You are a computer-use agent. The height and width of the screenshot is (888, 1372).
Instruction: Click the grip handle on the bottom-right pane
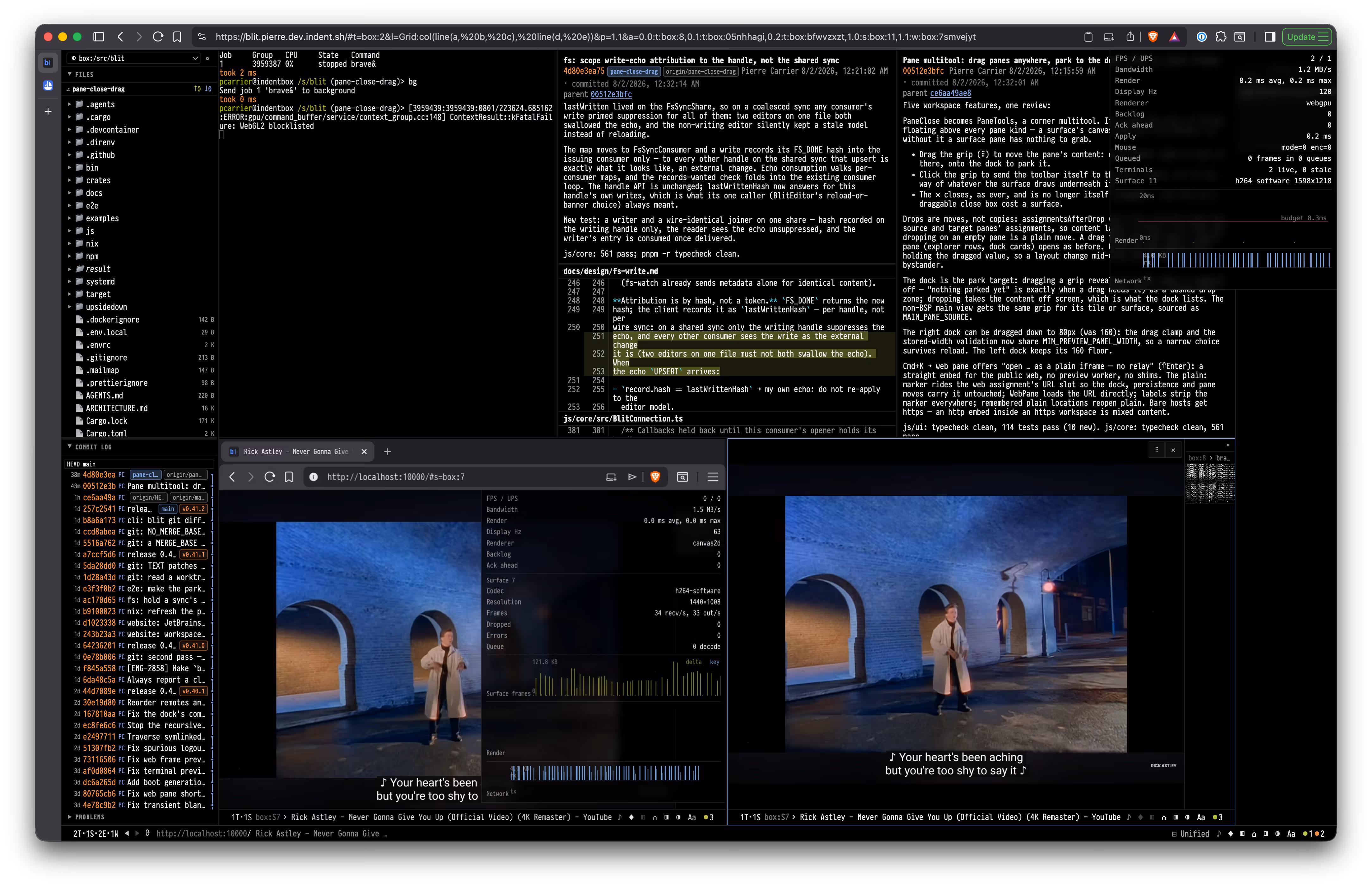point(1157,450)
